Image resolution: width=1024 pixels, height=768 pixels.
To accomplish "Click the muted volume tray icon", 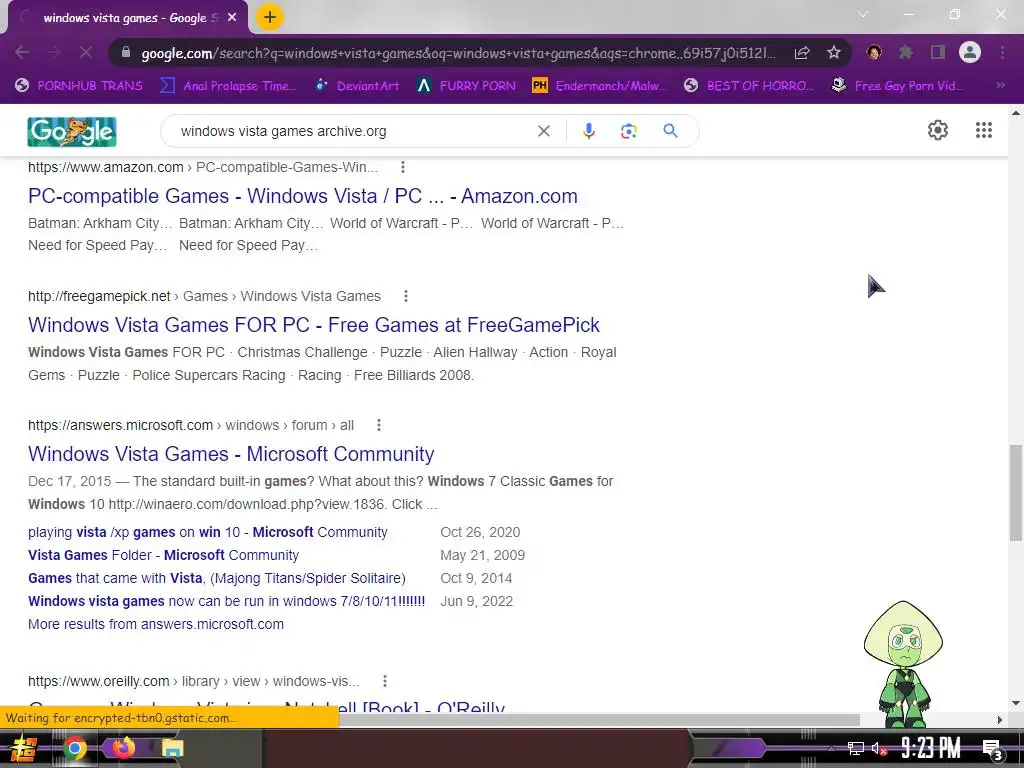I will (x=879, y=748).
